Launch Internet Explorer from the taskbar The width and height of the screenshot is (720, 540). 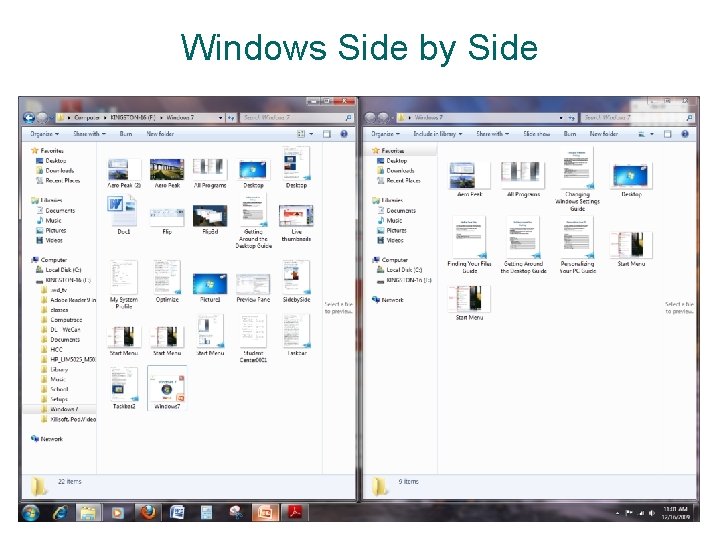pos(60,512)
